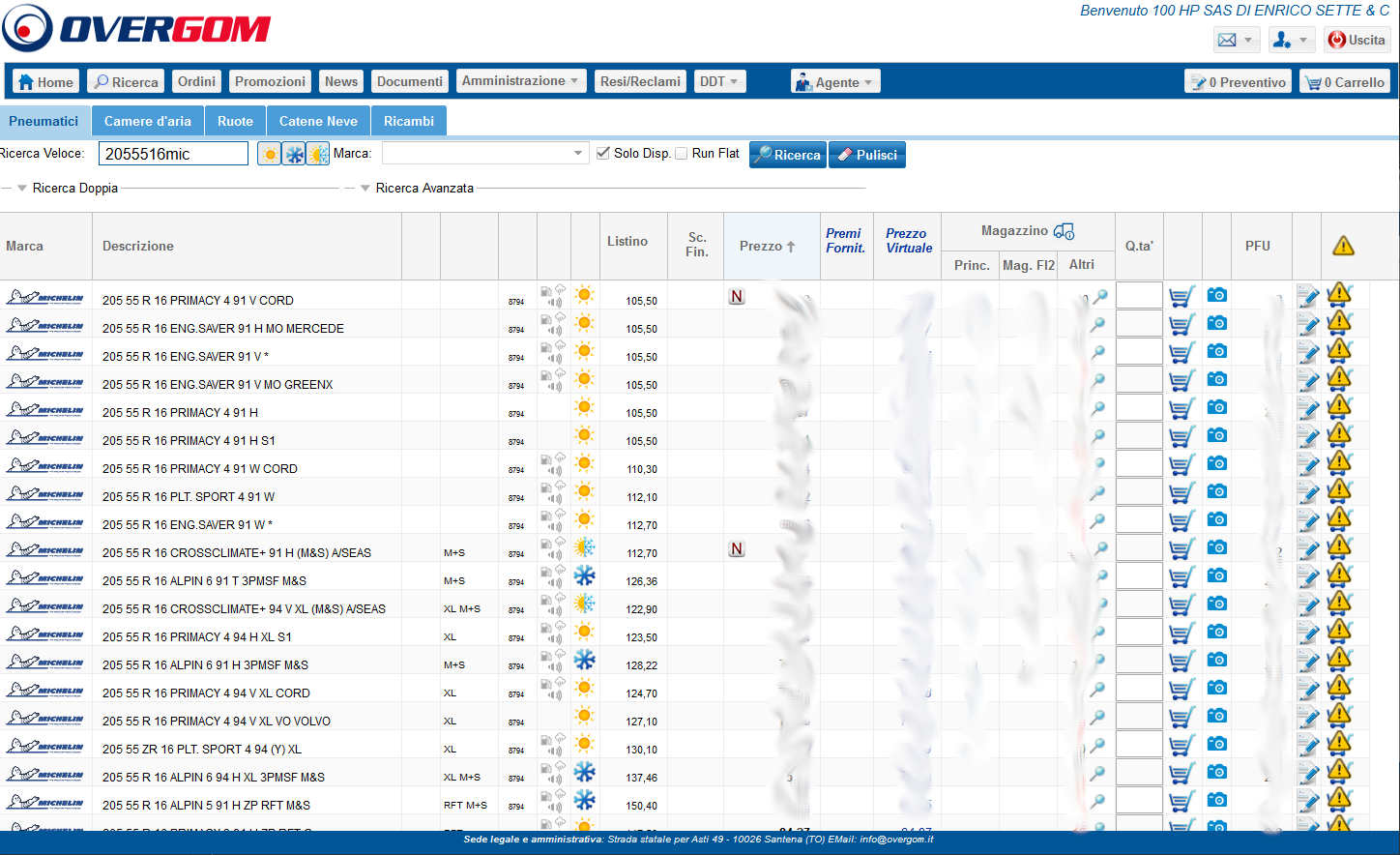
Task: Click edit note icon for ENG.SAVER 91 V * row
Action: coord(1308,352)
